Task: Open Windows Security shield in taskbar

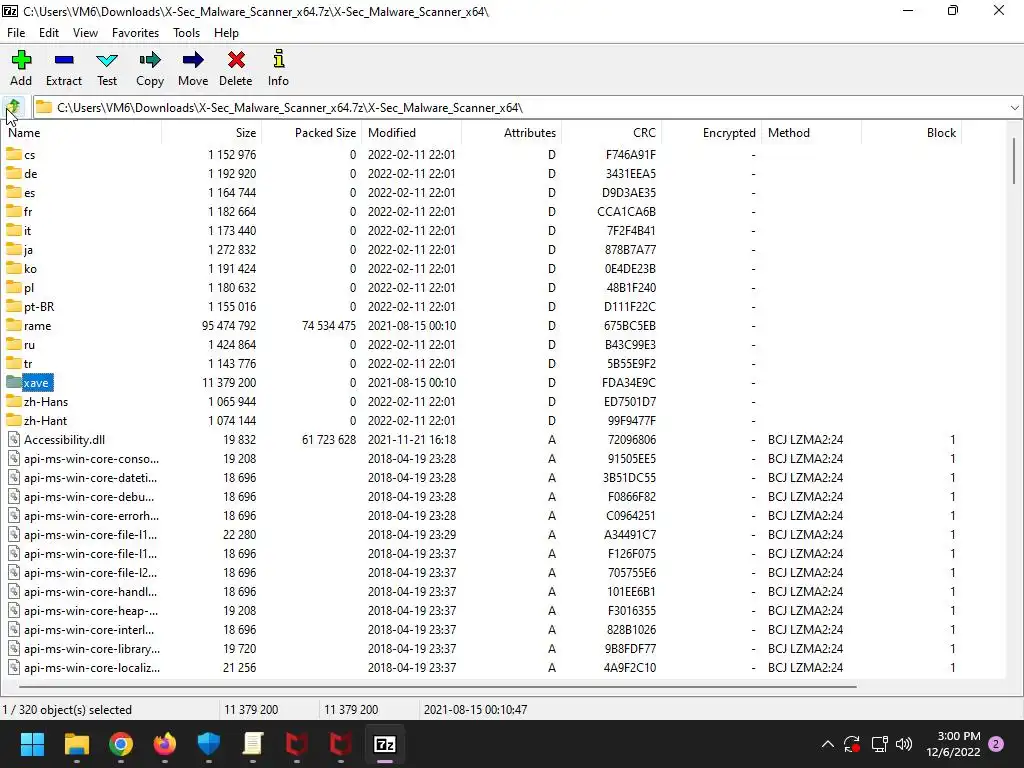Action: [209, 744]
